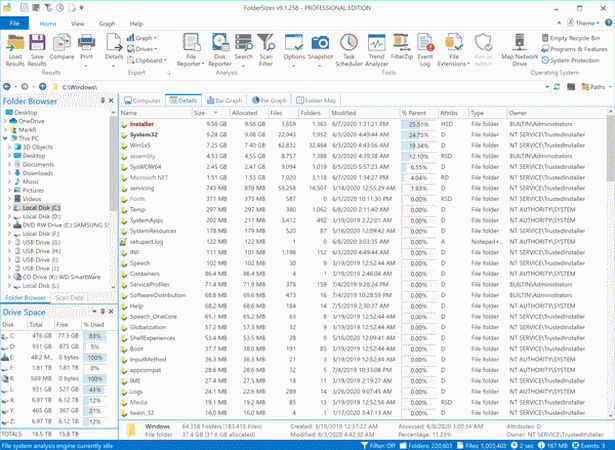The image size is (615, 450).
Task: Switch to the Pie Graph tab
Action: [x=269, y=100]
